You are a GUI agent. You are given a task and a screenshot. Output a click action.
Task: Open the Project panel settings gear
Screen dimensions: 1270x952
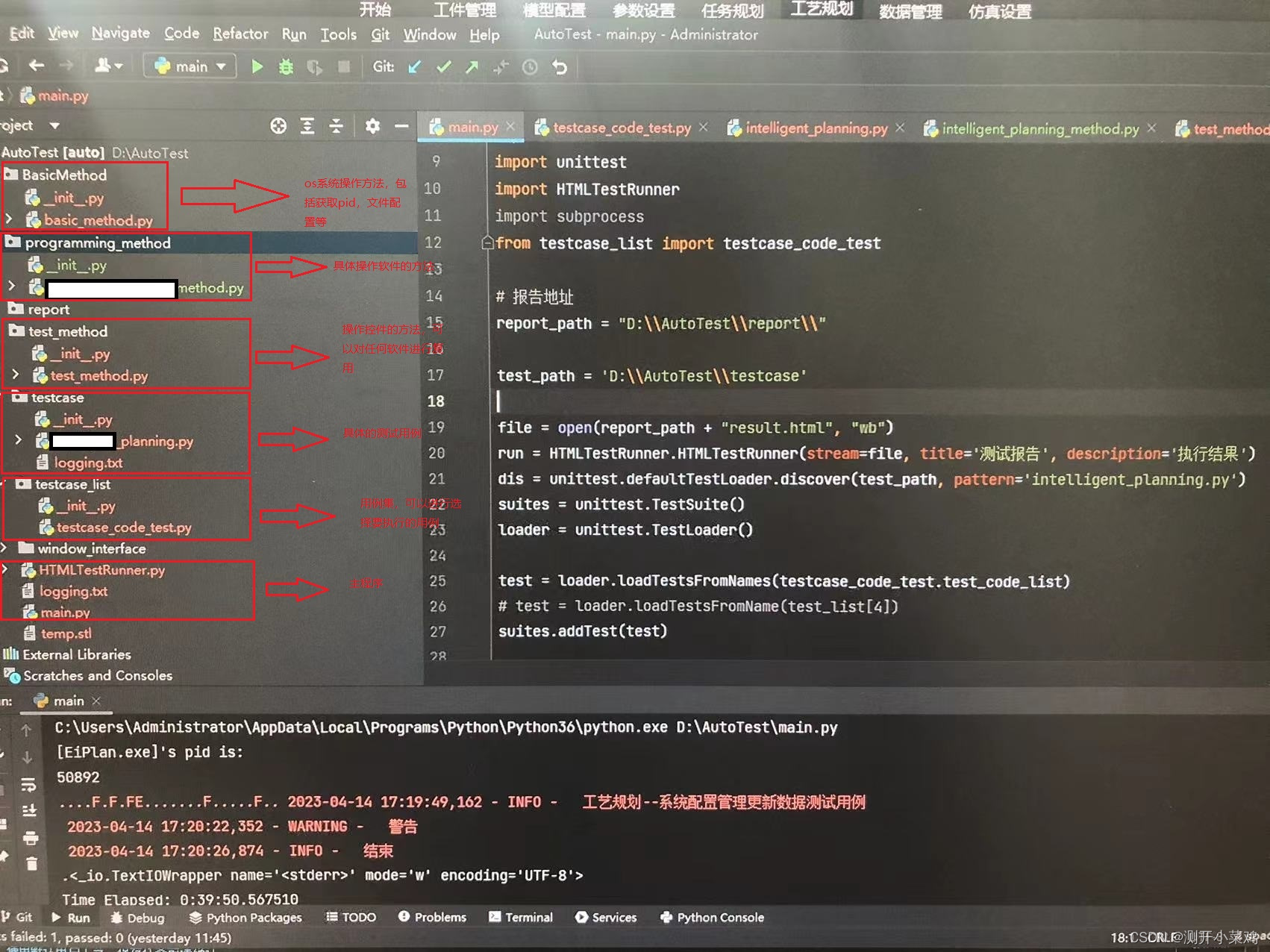coord(372,125)
